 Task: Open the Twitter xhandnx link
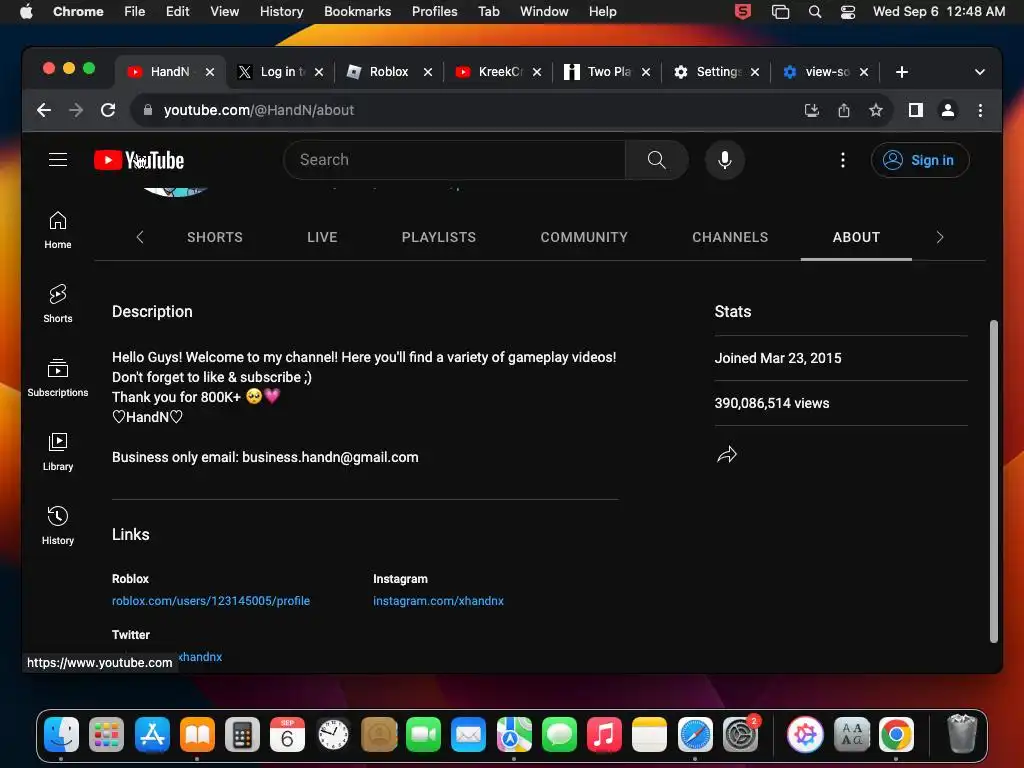point(200,657)
